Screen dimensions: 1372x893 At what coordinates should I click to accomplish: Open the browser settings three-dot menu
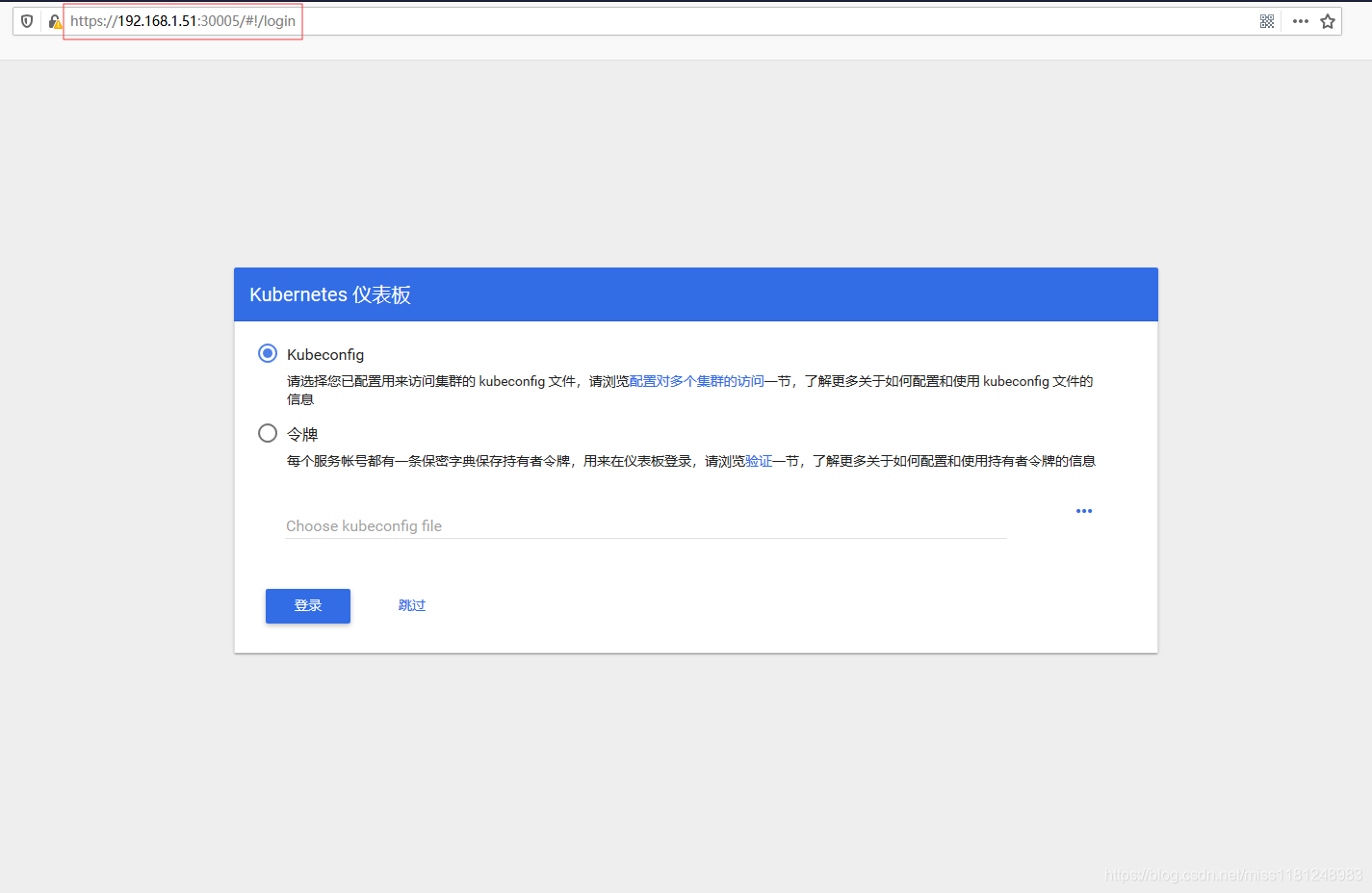(1300, 20)
